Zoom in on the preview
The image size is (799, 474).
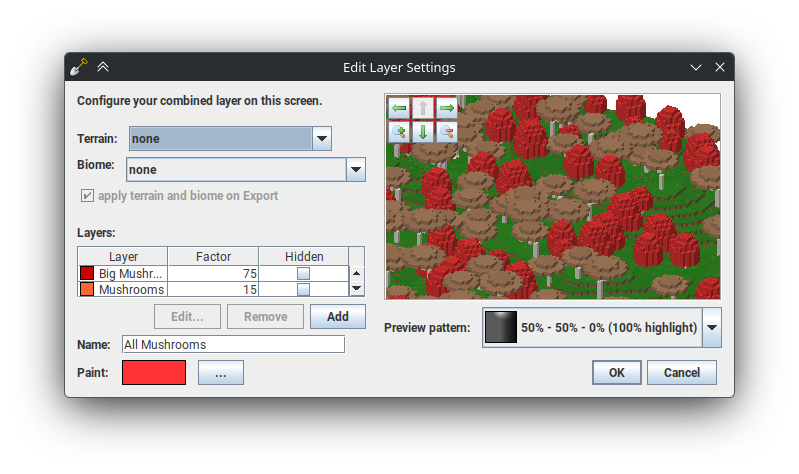pyautogui.click(x=399, y=132)
